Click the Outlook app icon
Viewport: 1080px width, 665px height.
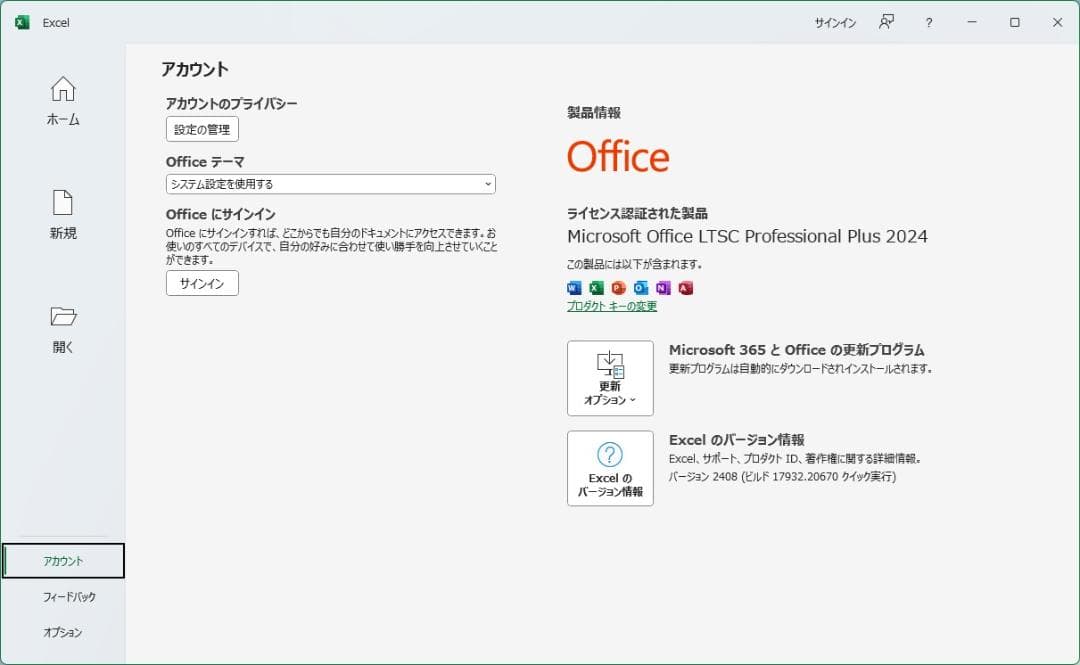[x=641, y=288]
